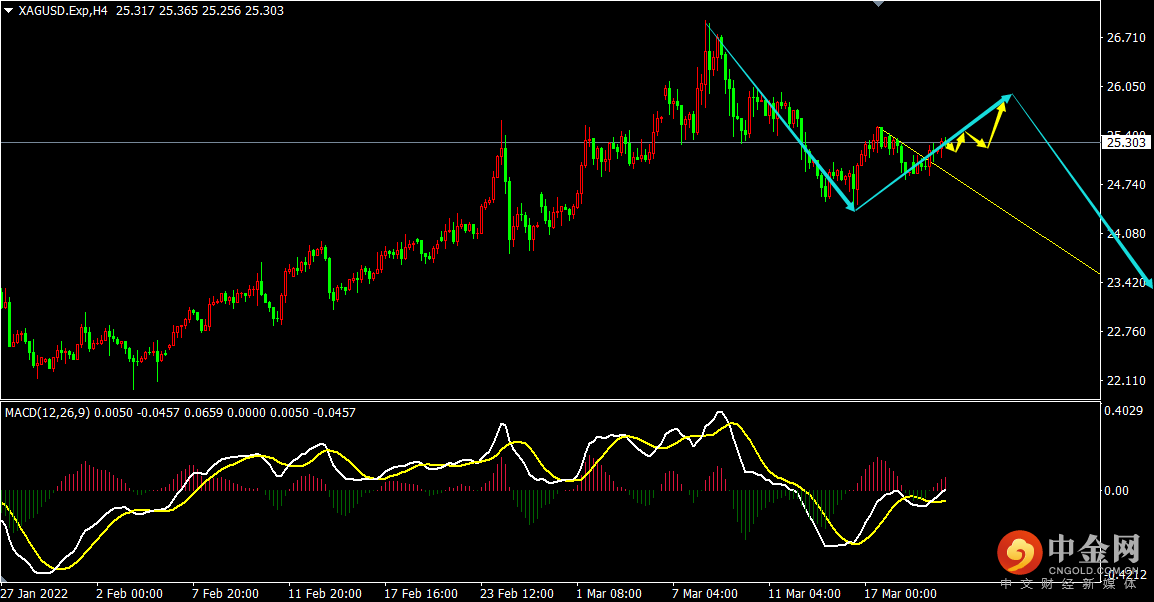Click the 2 Feb 00:00 time label
This screenshot has width=1154, height=602.
(x=130, y=593)
